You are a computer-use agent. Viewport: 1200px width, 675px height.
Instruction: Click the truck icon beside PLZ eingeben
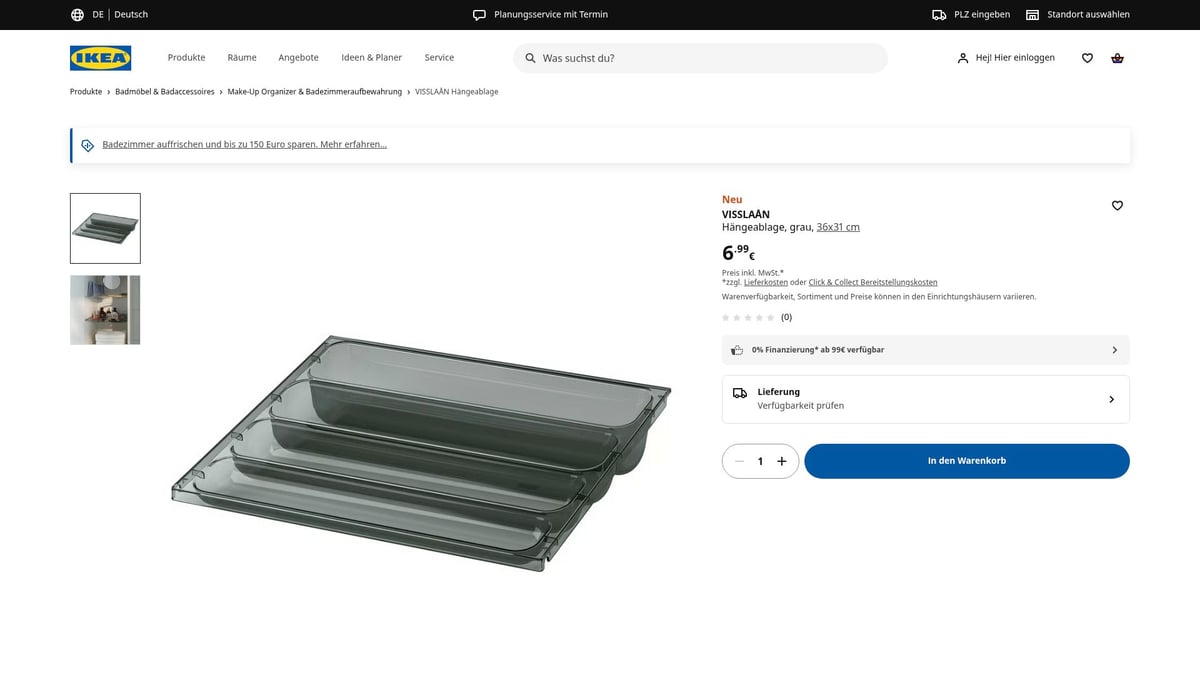[938, 14]
